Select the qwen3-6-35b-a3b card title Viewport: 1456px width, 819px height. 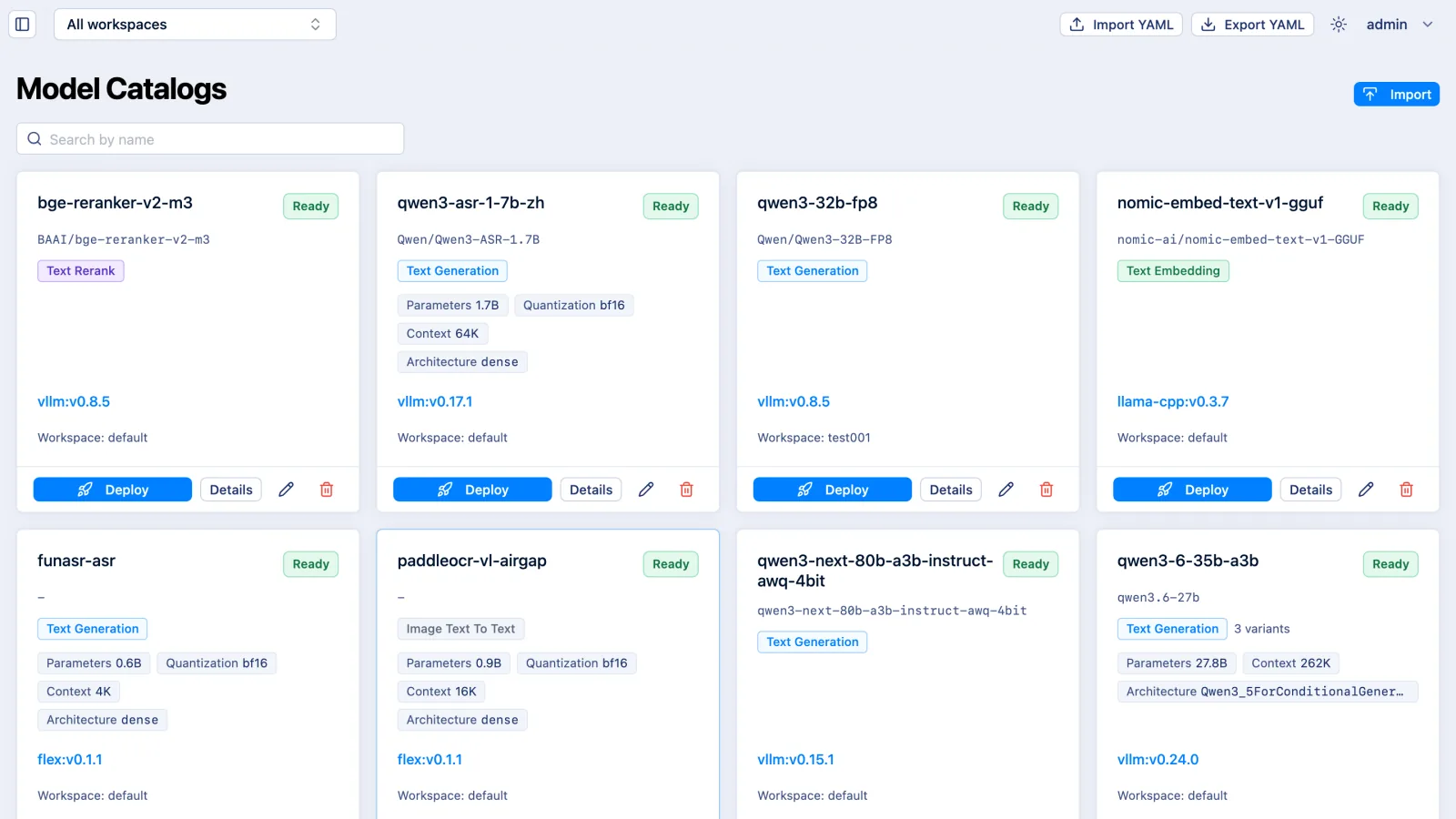click(x=1188, y=561)
